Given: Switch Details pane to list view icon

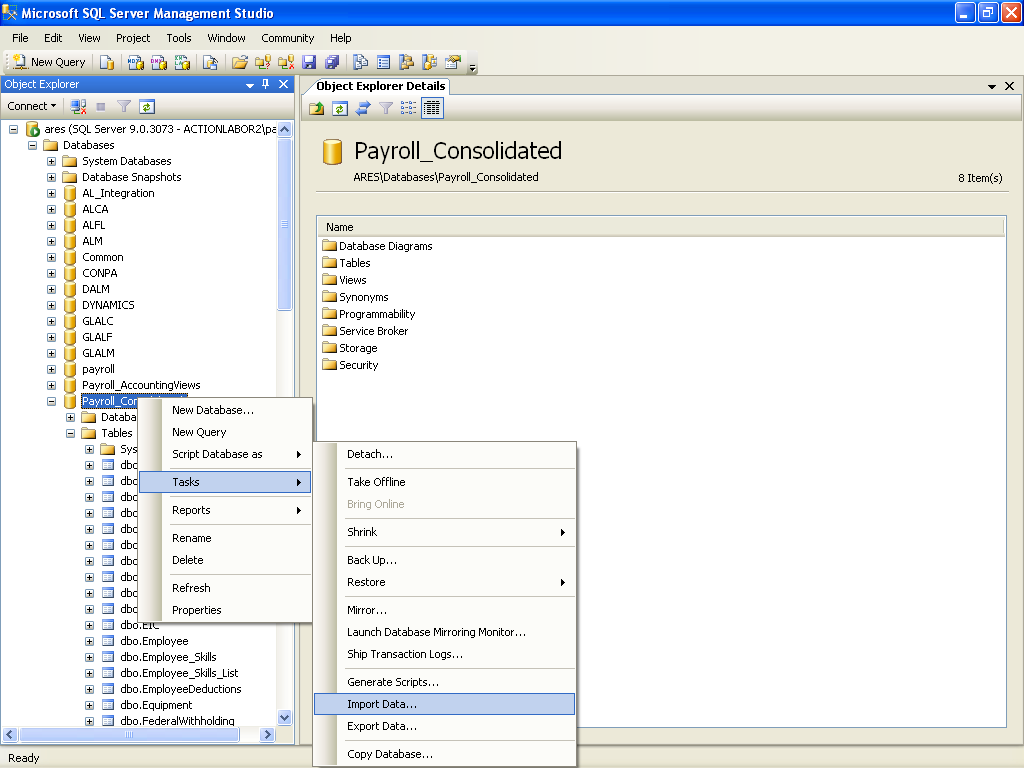Looking at the screenshot, I should click(x=409, y=108).
